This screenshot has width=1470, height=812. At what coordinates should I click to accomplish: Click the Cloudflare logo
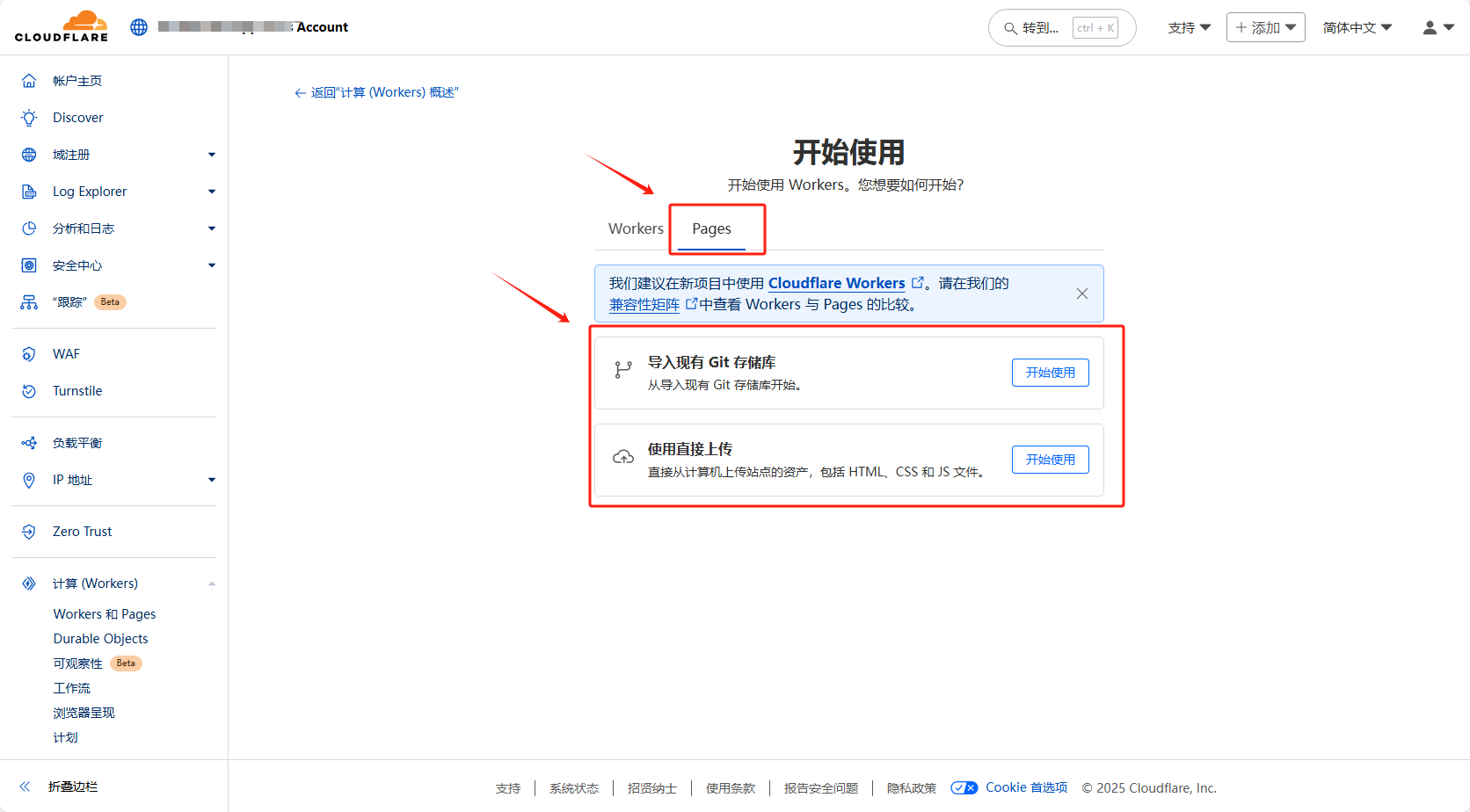[62, 26]
